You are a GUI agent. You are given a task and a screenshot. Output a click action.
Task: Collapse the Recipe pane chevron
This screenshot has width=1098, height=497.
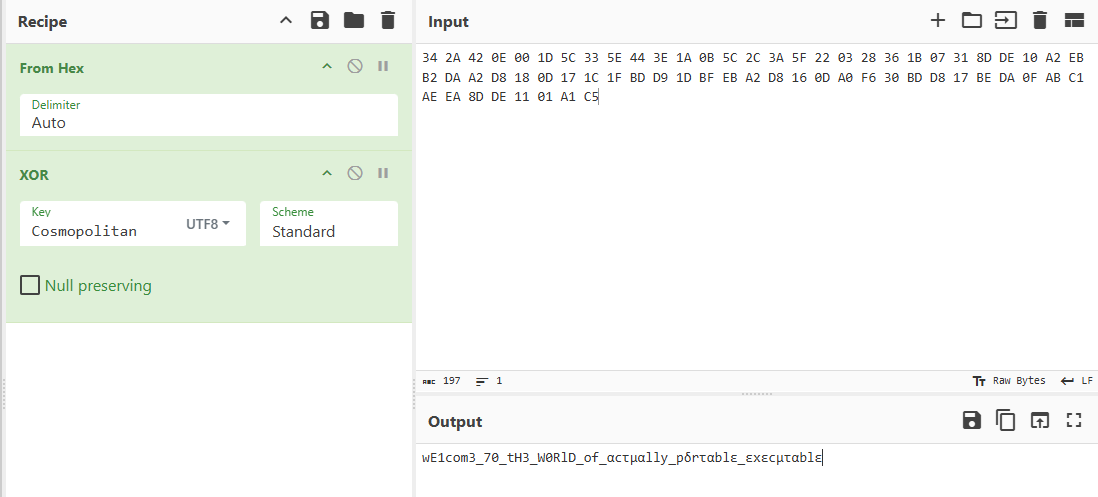click(x=286, y=20)
